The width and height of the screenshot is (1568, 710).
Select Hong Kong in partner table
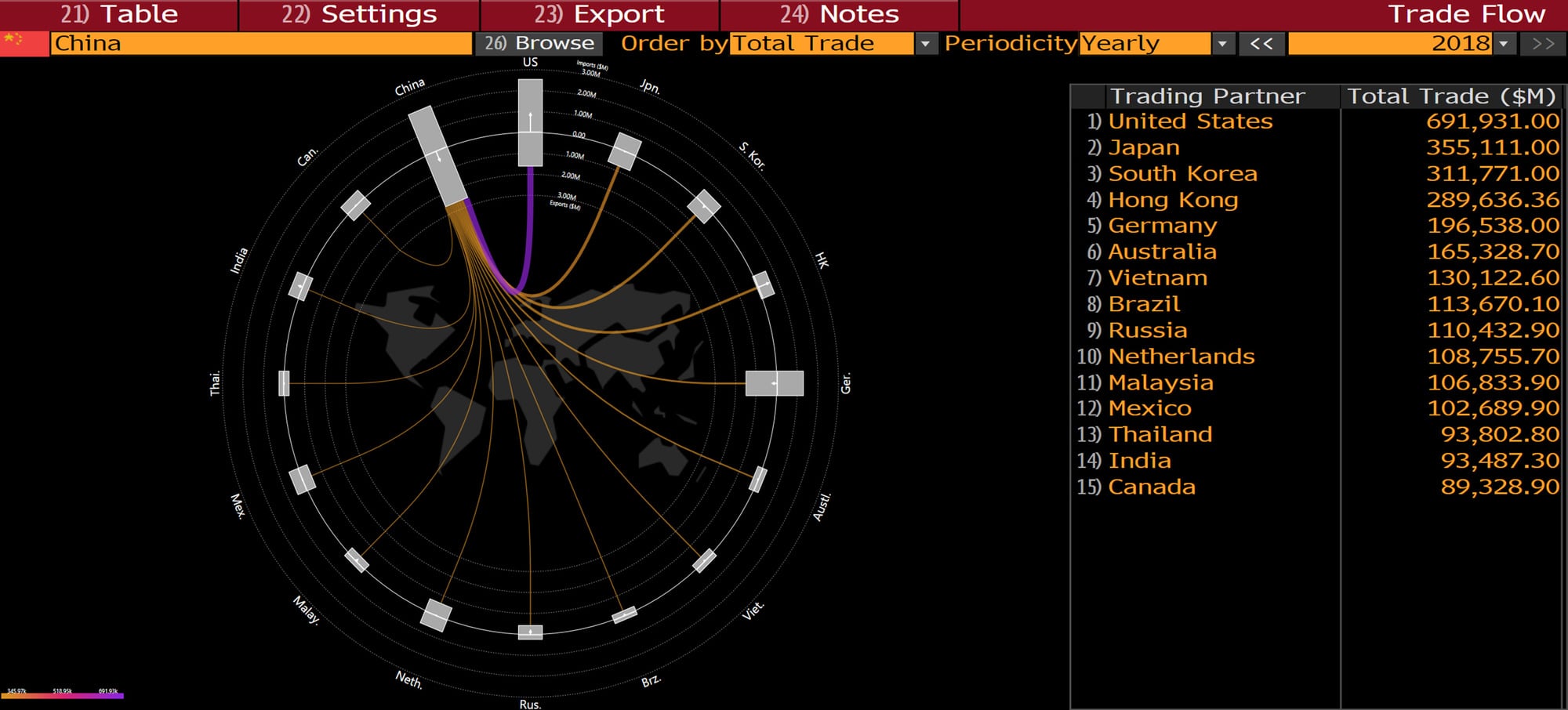1173,200
